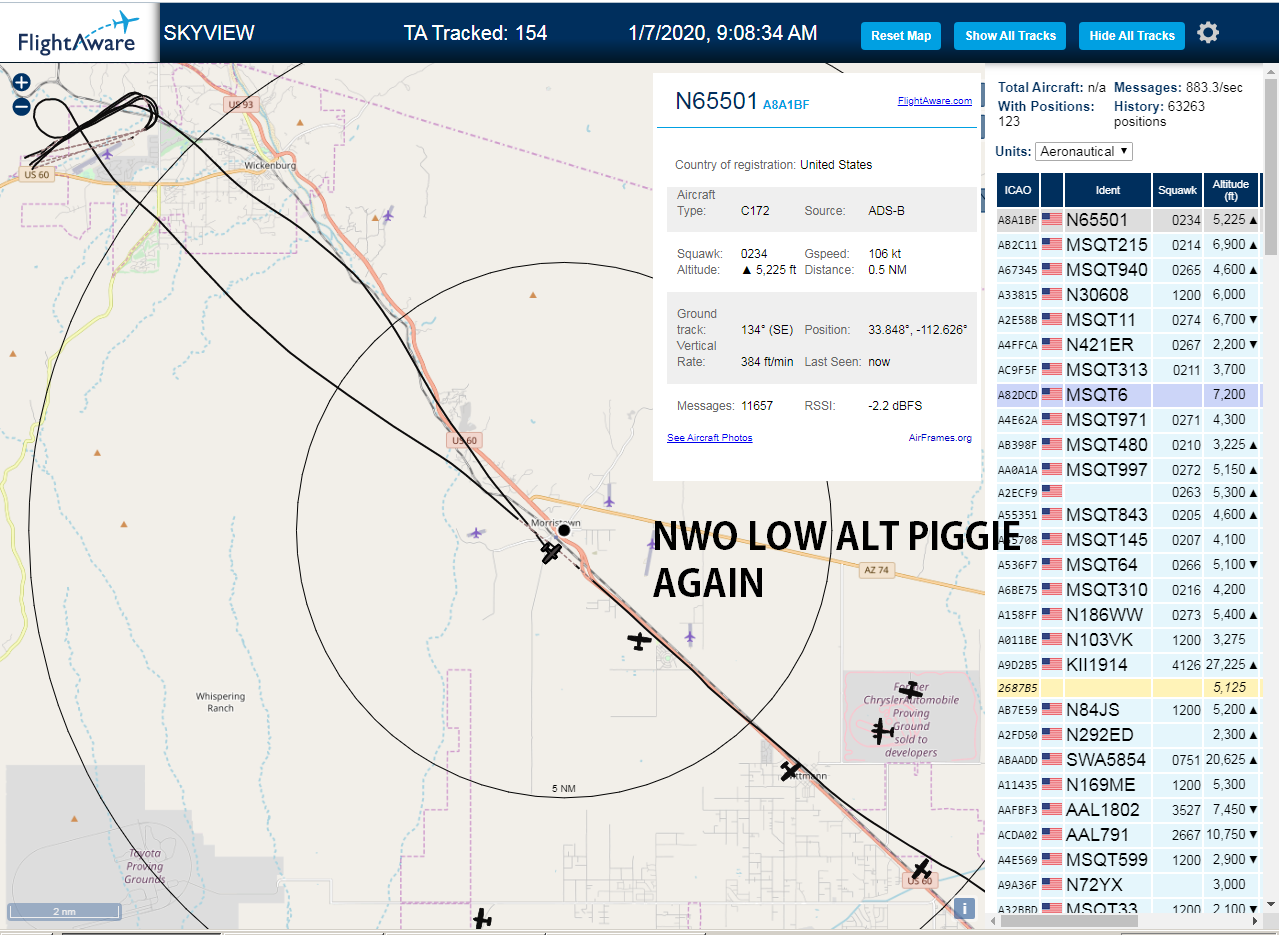Click purple airport marker west of Morristown

[476, 533]
